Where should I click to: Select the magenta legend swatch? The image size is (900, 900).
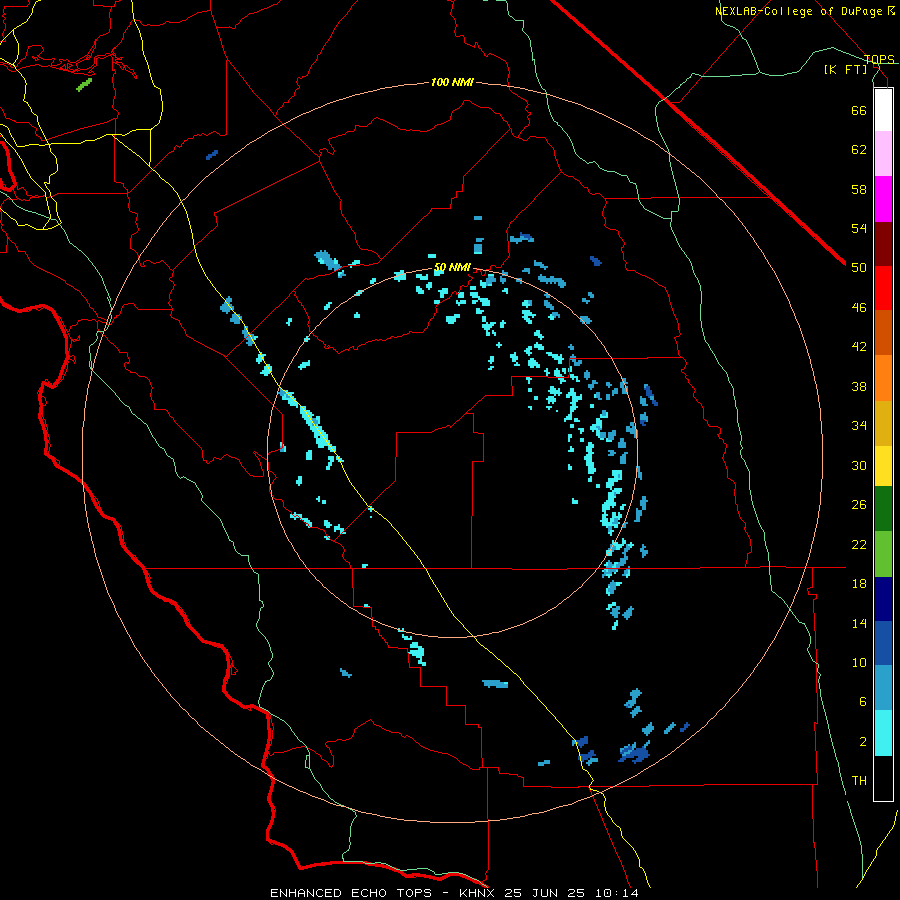tap(883, 199)
